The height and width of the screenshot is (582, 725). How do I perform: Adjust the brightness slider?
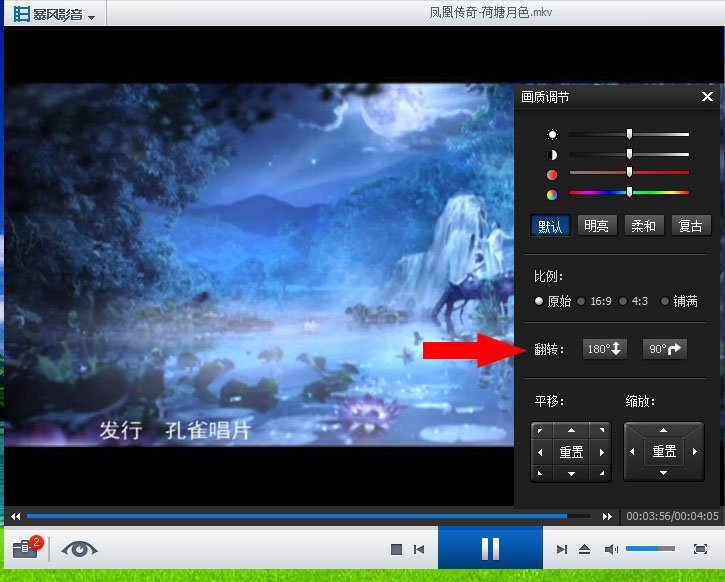click(x=629, y=134)
